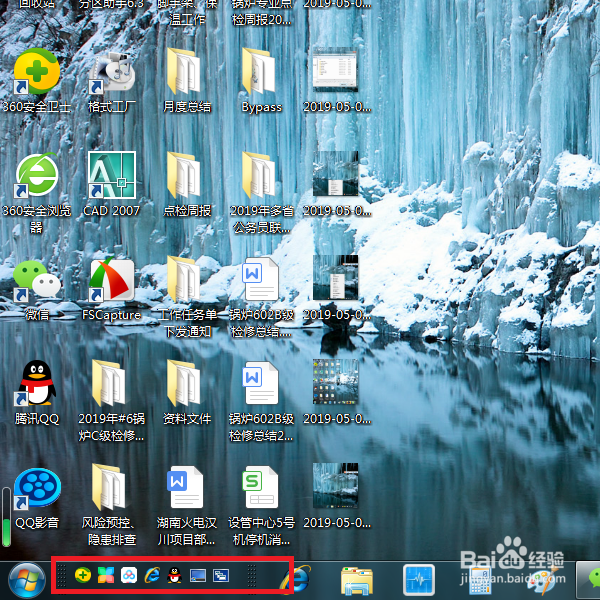Open Paint from the taskbar

tap(540, 582)
